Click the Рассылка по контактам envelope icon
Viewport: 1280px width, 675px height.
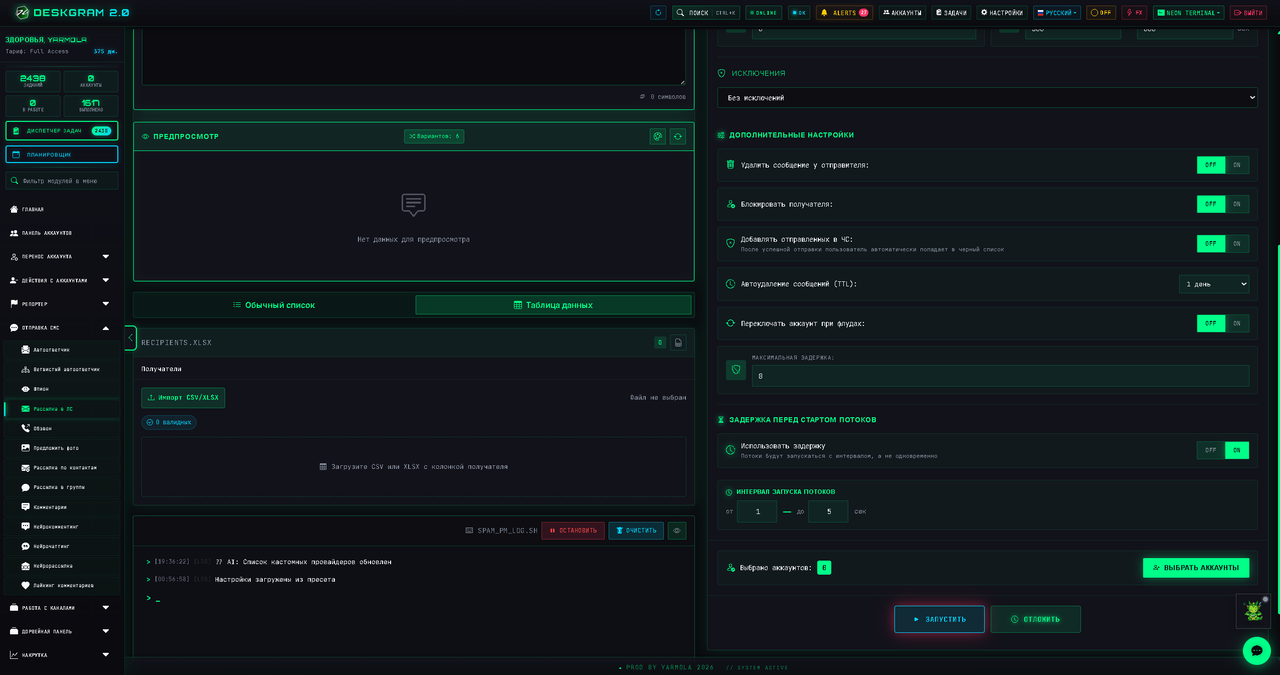pyautogui.click(x=25, y=467)
